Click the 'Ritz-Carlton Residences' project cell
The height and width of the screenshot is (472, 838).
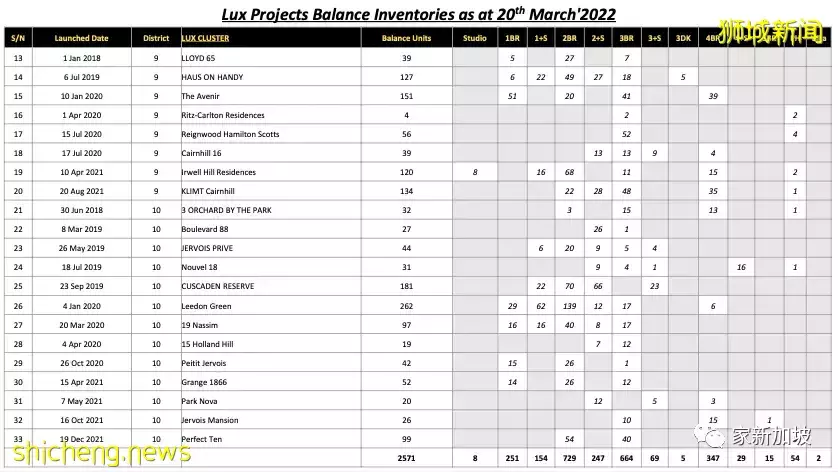pyautogui.click(x=221, y=115)
